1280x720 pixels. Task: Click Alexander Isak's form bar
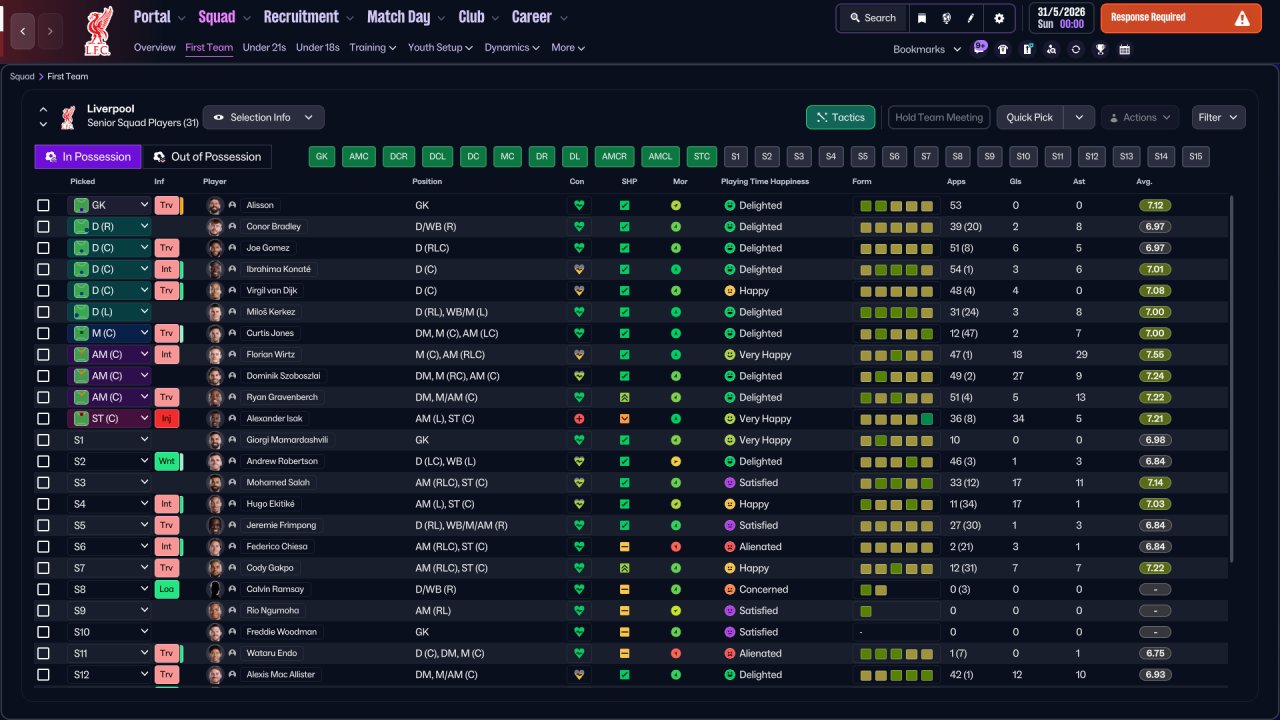tap(895, 418)
